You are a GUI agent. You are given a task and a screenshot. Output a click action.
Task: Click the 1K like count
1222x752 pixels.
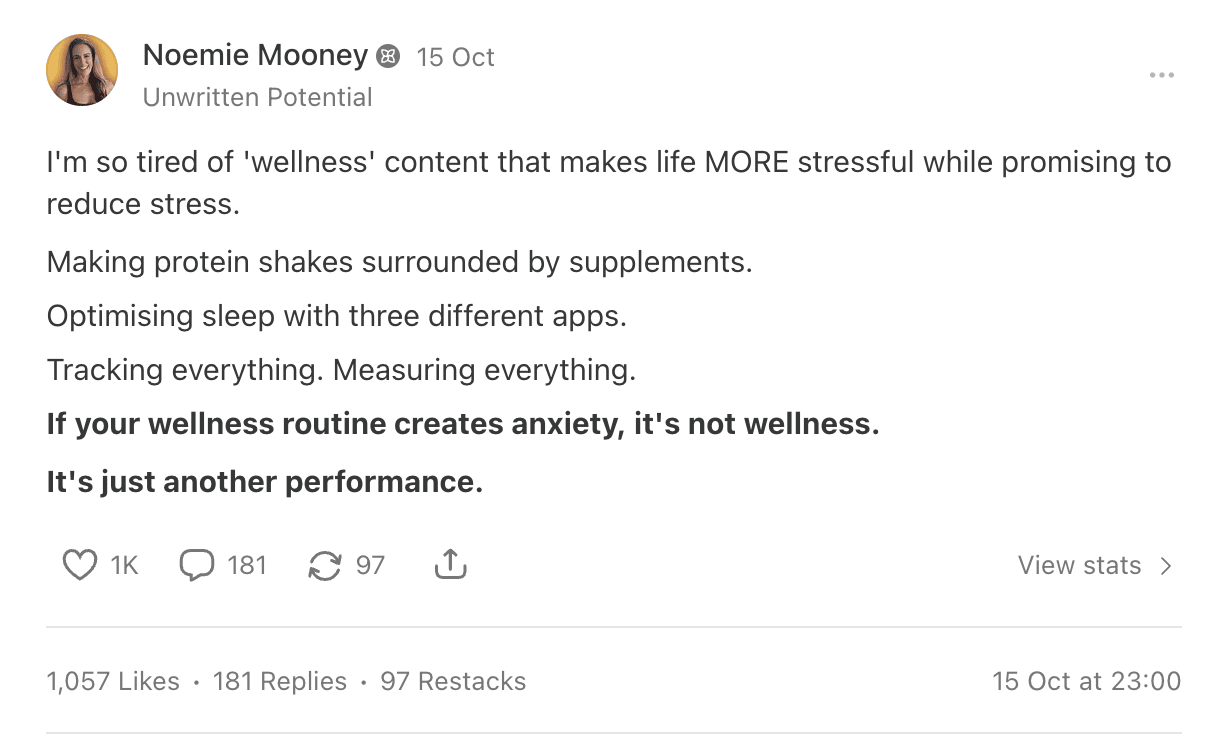pos(124,566)
